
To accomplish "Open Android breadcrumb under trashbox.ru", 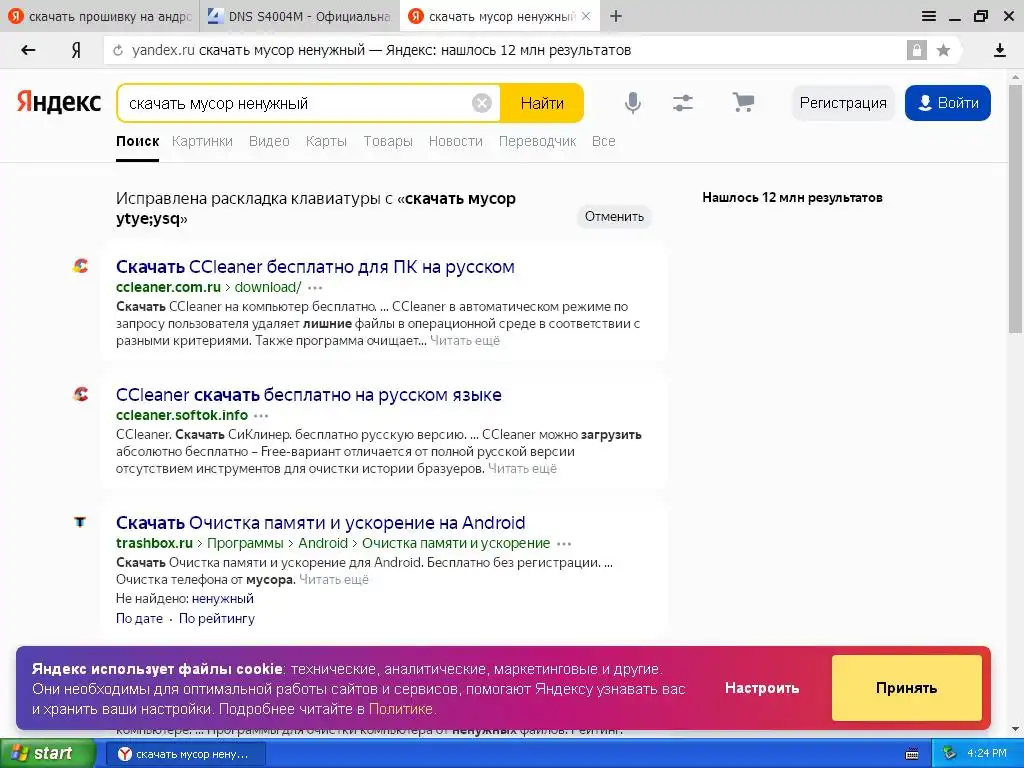I will click(323, 543).
